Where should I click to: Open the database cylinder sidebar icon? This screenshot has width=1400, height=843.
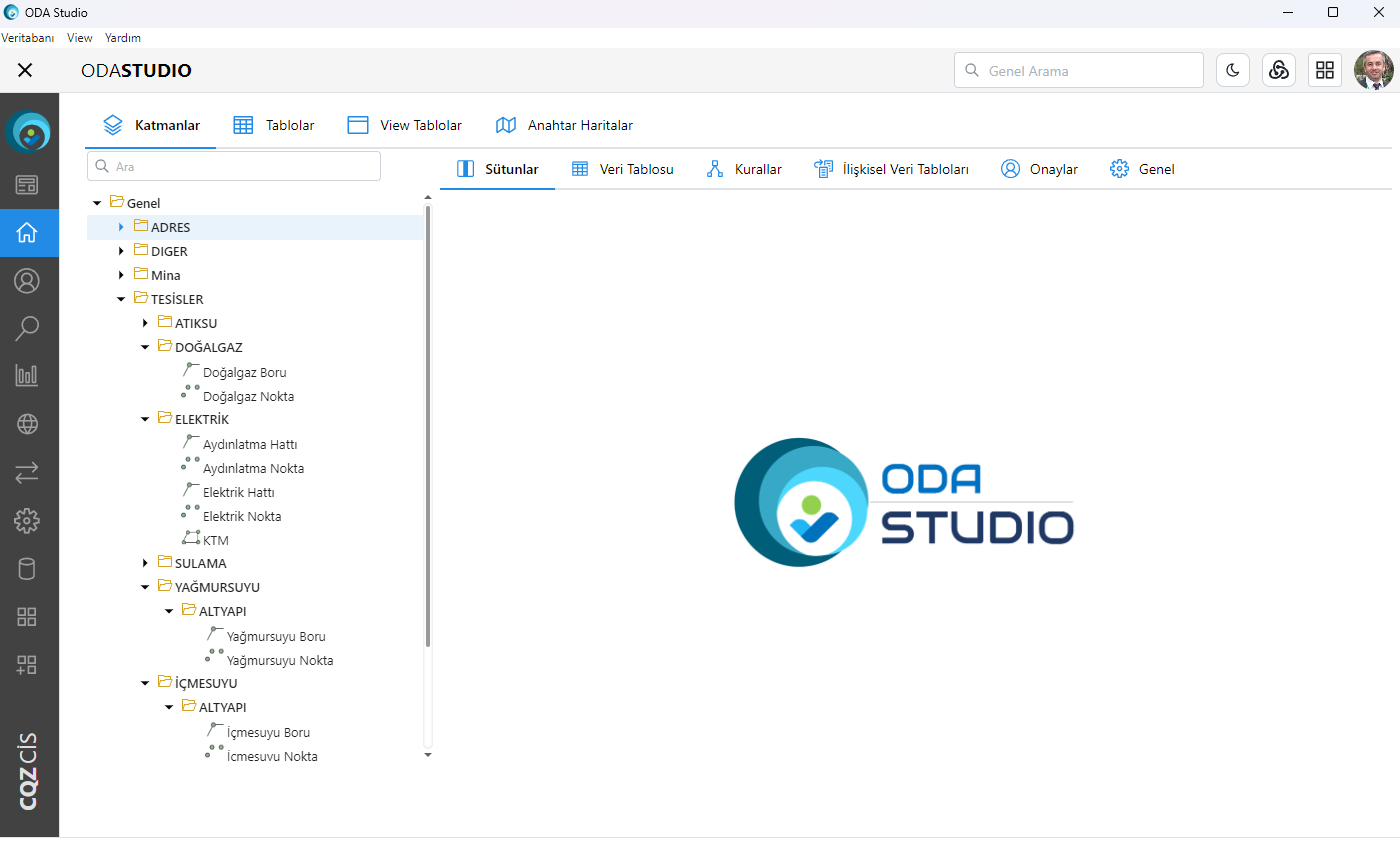28,569
